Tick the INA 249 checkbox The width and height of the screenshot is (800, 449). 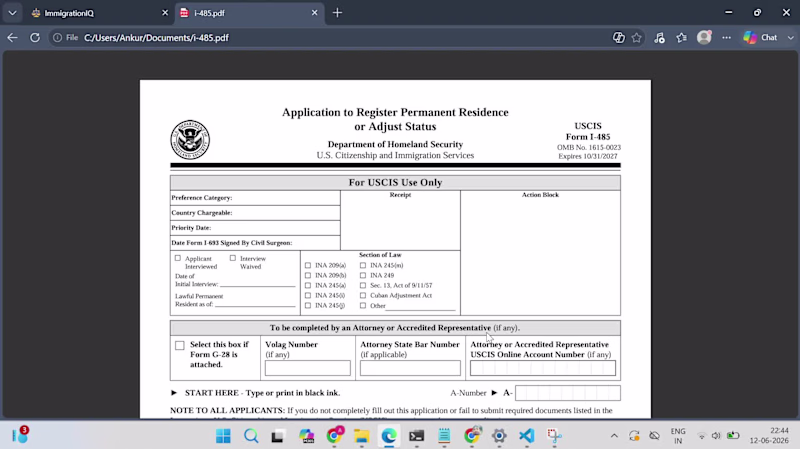363,276
